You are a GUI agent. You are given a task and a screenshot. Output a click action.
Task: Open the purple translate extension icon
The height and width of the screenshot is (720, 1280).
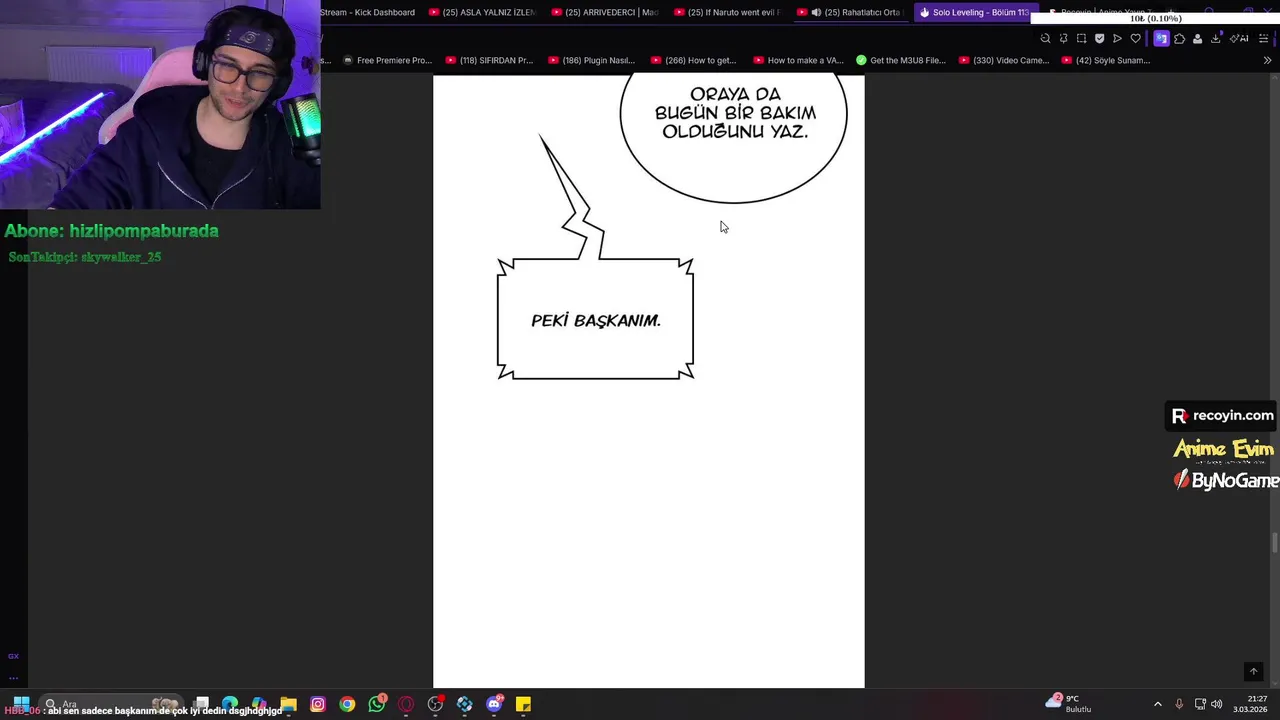[1161, 39]
